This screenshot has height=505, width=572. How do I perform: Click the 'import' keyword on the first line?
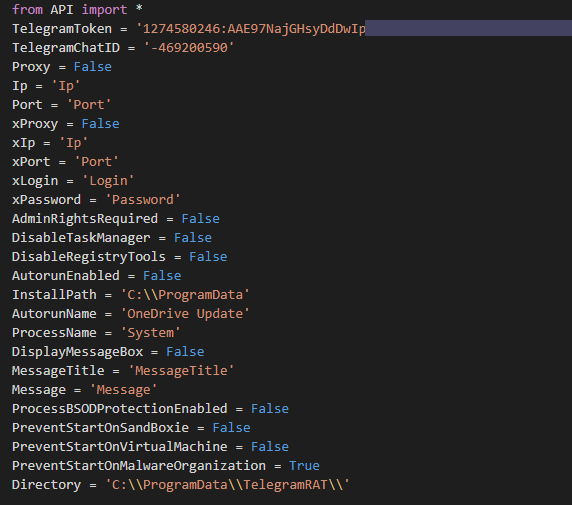(104, 10)
